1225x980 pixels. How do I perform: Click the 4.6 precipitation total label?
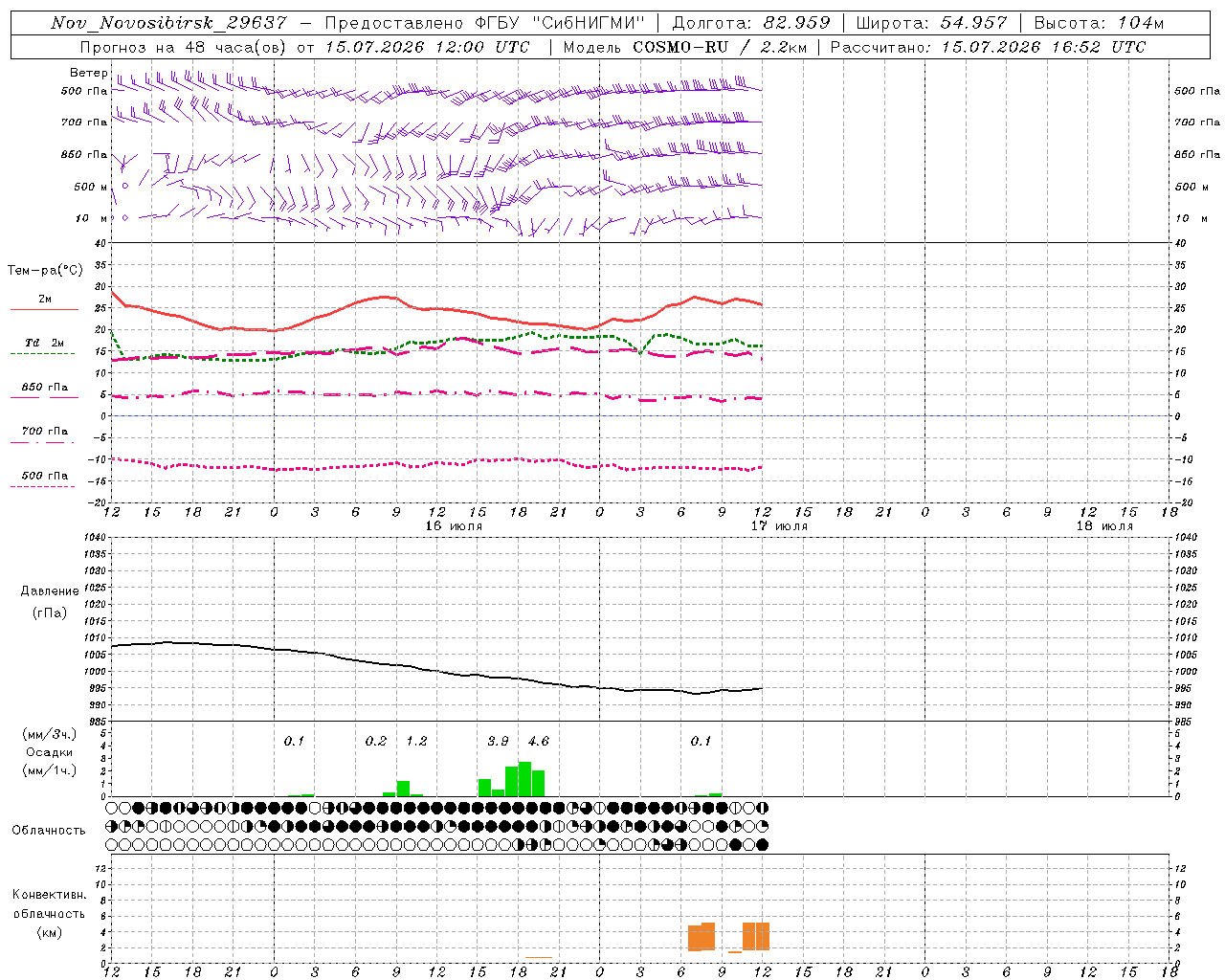[539, 741]
